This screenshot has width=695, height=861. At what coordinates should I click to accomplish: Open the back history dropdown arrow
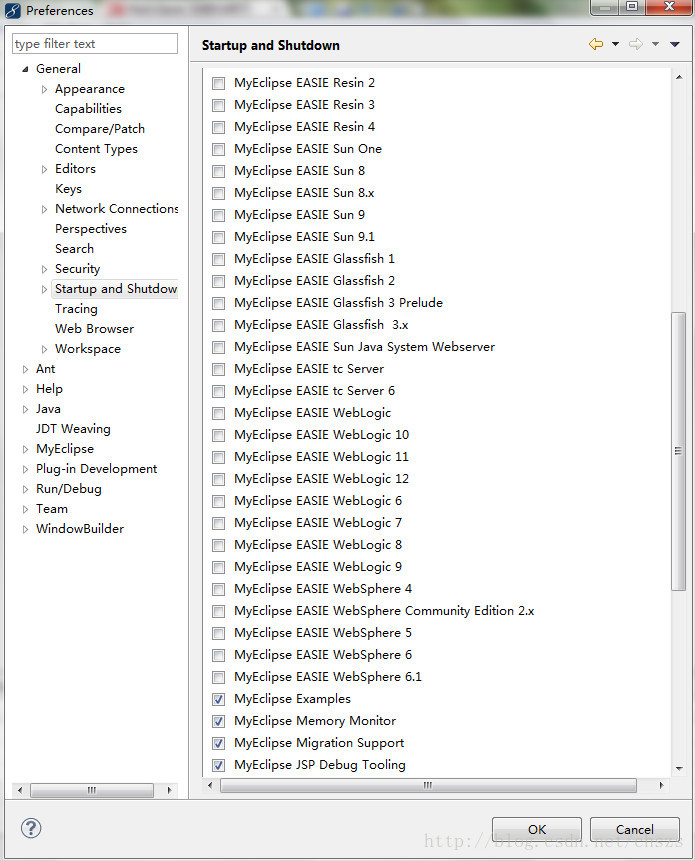(615, 44)
